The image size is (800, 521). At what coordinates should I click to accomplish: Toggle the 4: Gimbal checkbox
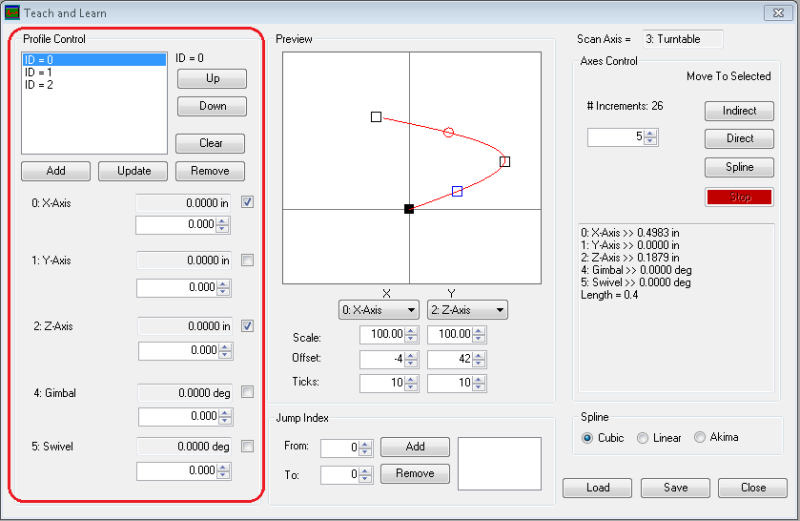pos(247,392)
